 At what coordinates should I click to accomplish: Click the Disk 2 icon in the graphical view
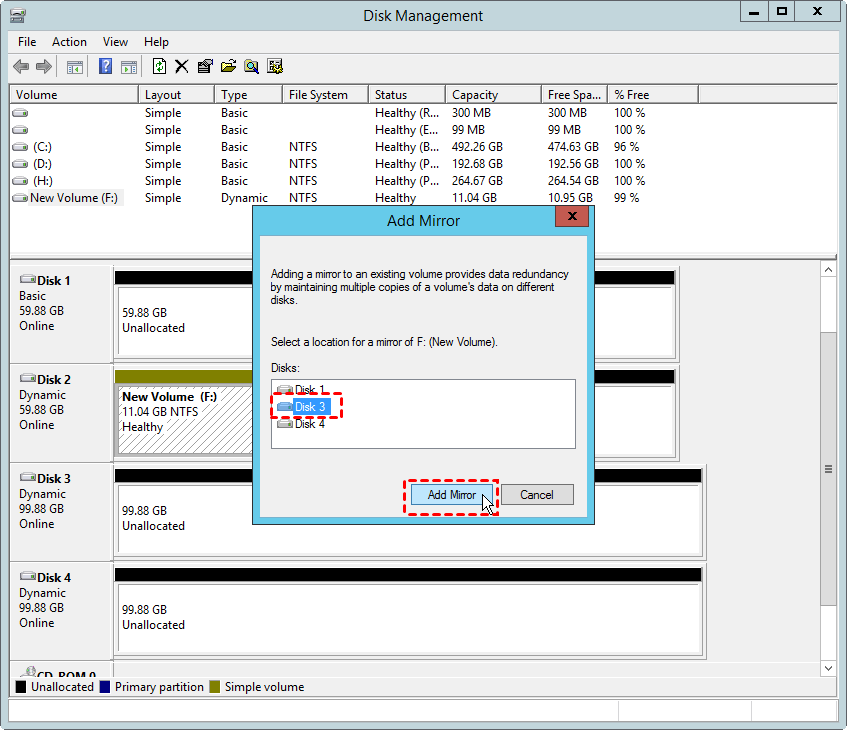click(x=28, y=378)
